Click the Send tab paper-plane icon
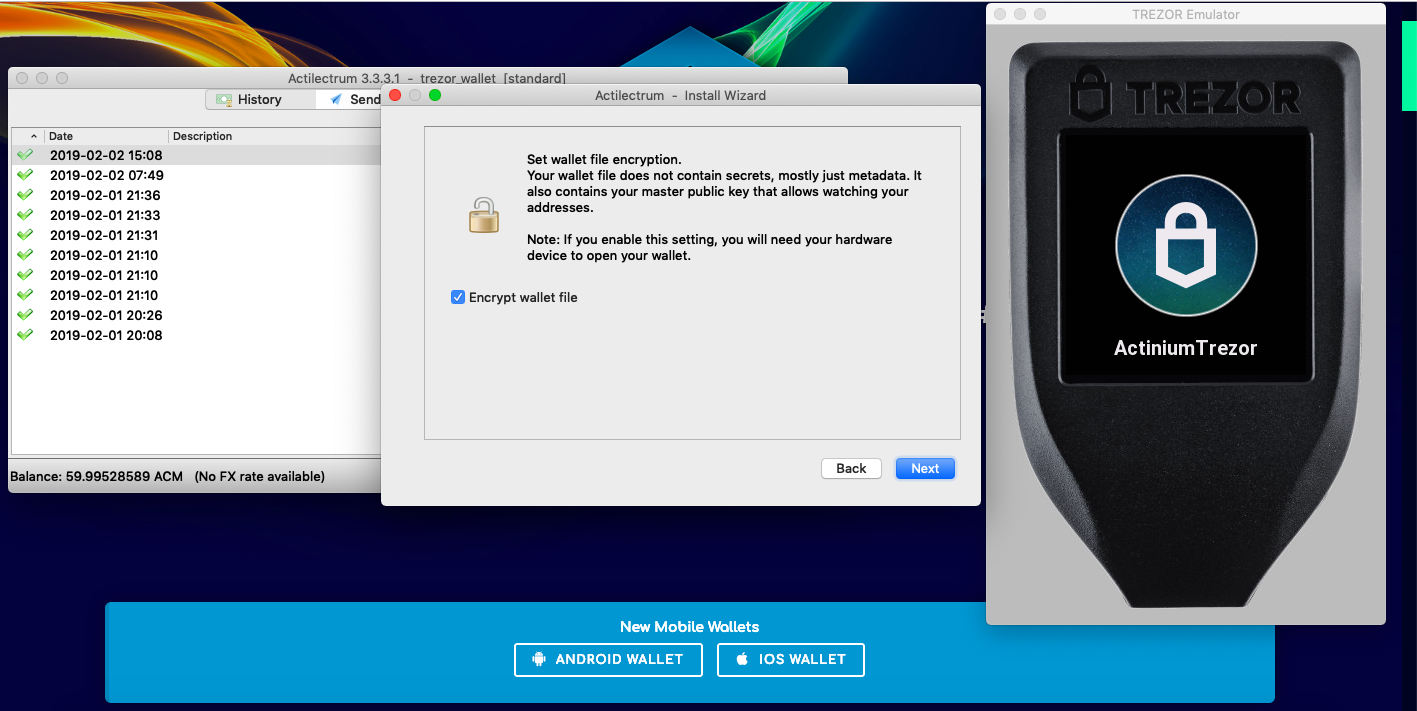The width and height of the screenshot is (1417, 711). tap(336, 100)
